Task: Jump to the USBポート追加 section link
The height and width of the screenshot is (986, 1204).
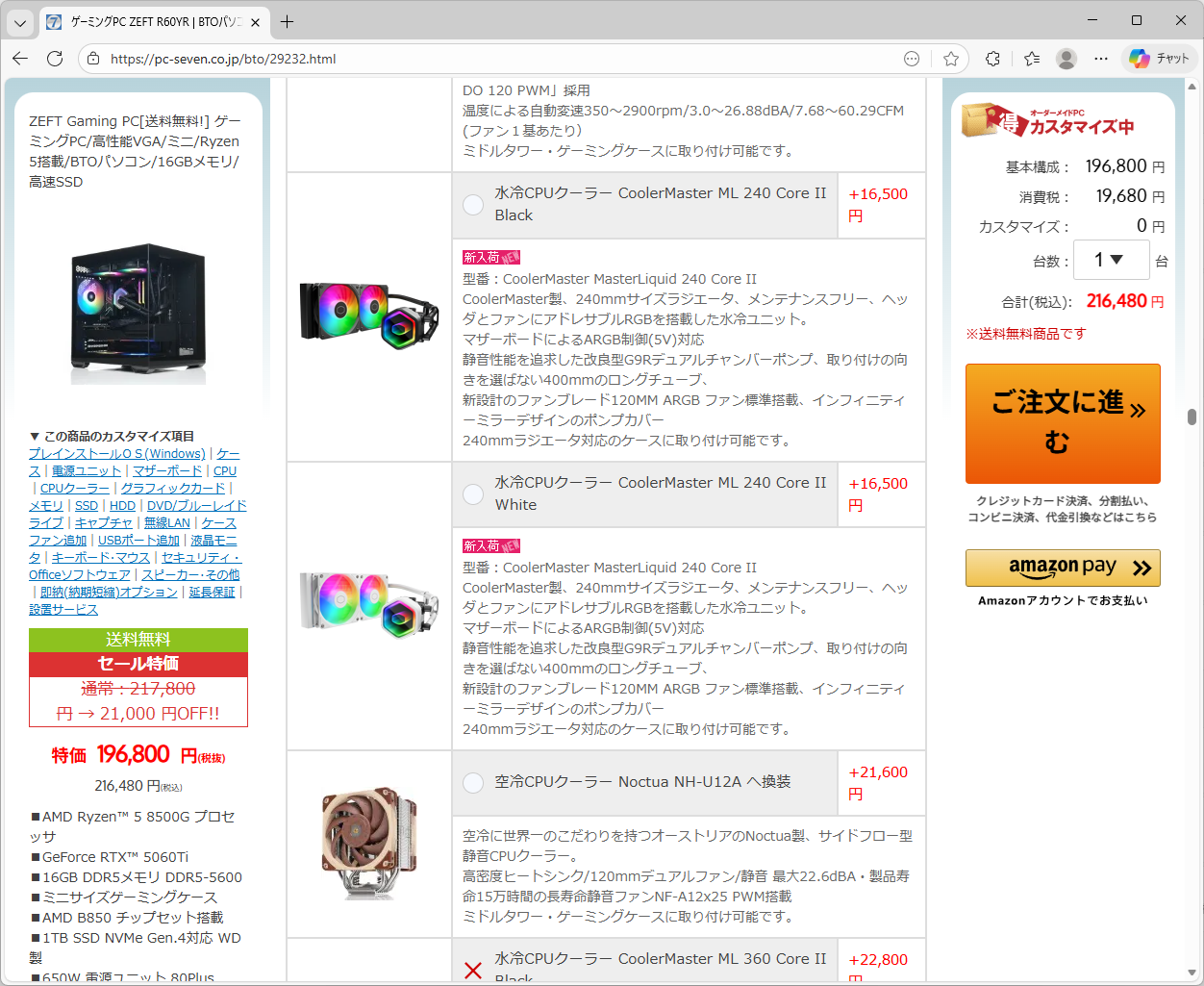Action: [x=138, y=541]
